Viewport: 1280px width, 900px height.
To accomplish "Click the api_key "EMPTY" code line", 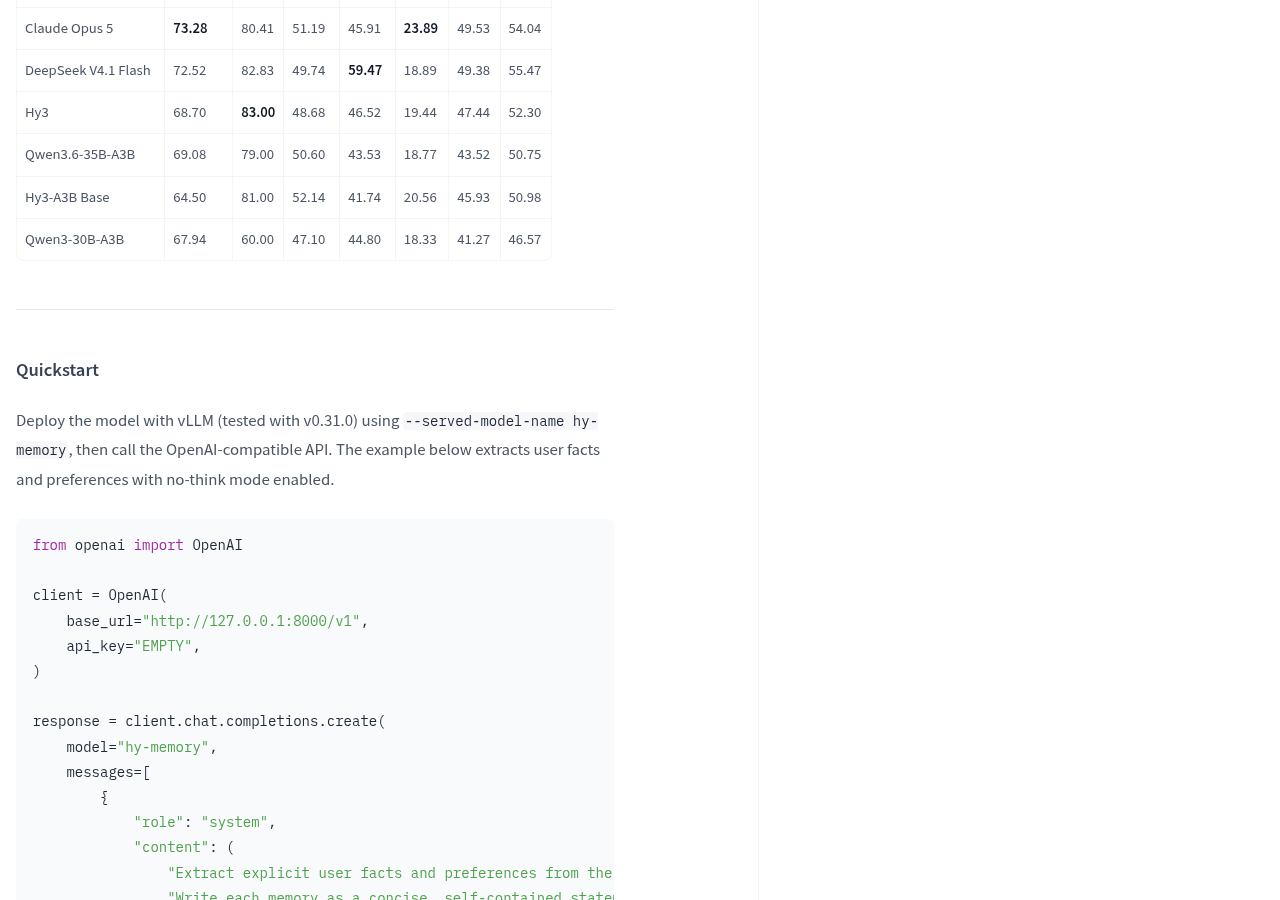I will pyautogui.click(x=133, y=646).
